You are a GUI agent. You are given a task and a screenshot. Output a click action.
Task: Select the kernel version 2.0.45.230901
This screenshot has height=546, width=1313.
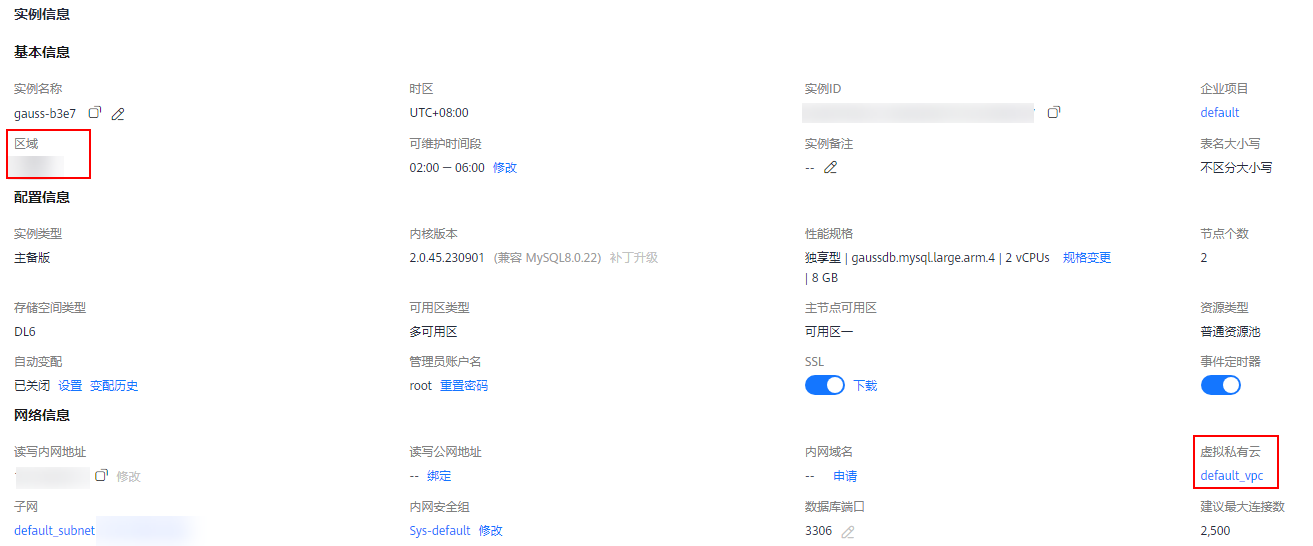[x=448, y=258]
